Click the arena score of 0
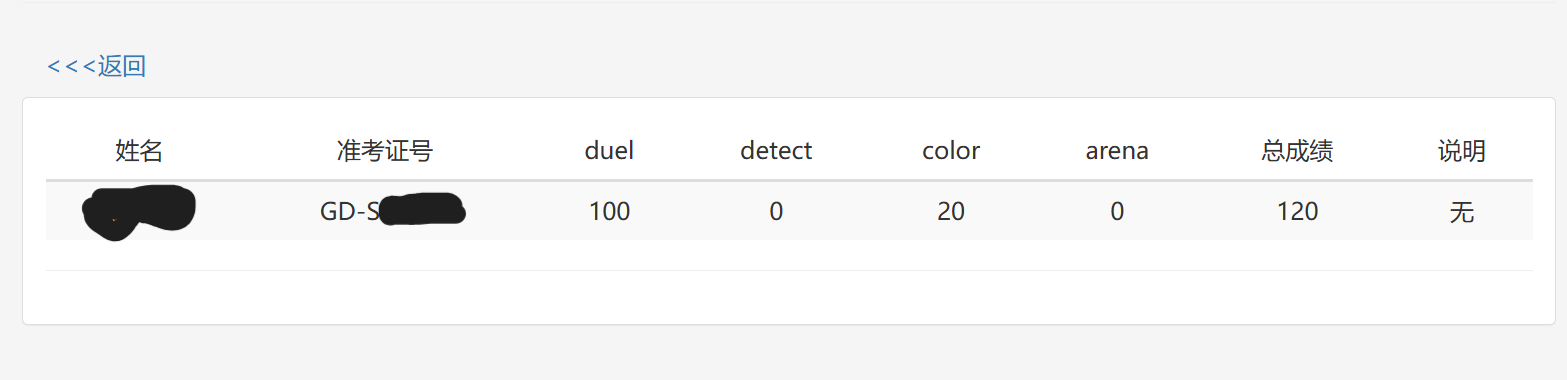The image size is (1567, 380). (1117, 212)
